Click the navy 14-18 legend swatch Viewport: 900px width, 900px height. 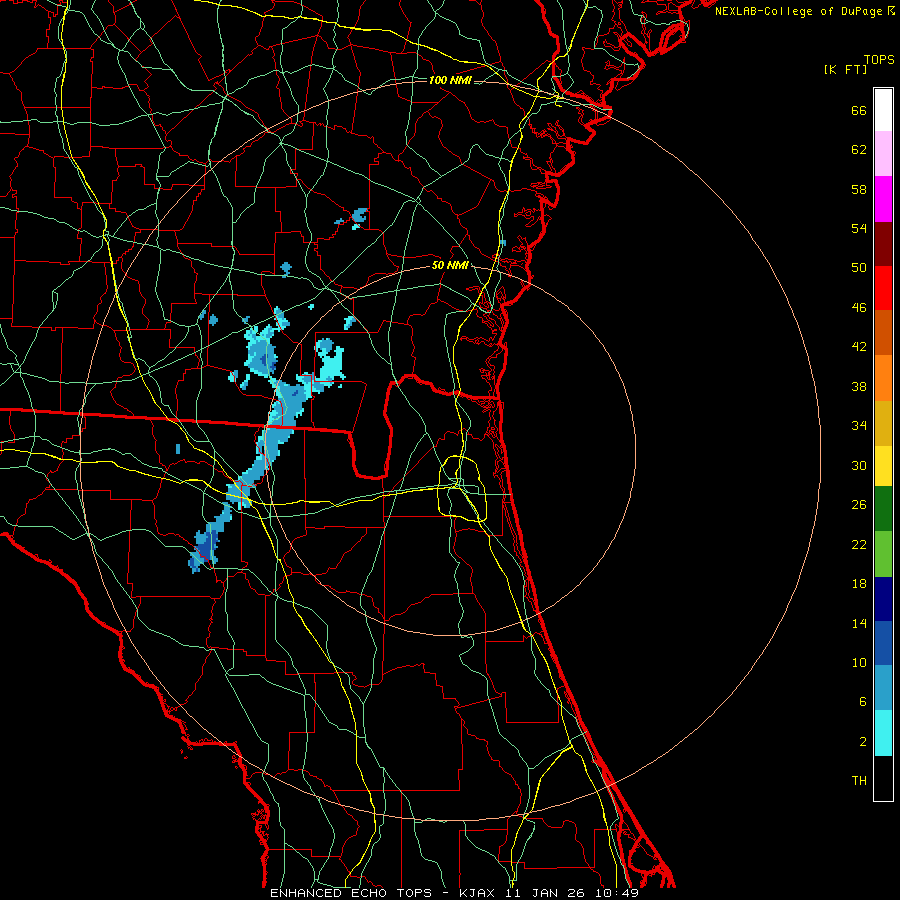[883, 599]
